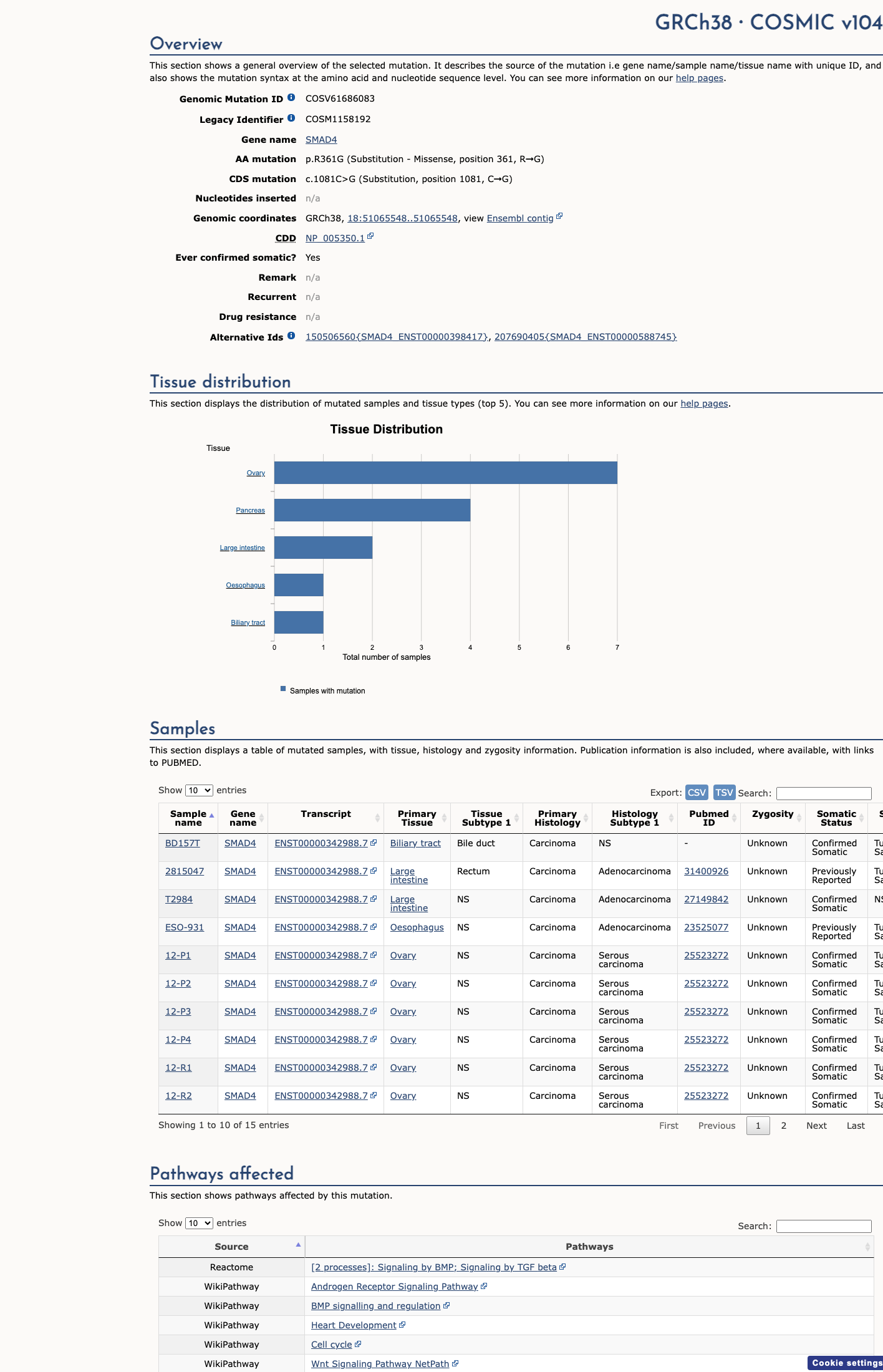Viewport: 883px width, 1372px height.
Task: Click external-link icon after Wnt Signaling Pathway NetPath
Action: (455, 1363)
